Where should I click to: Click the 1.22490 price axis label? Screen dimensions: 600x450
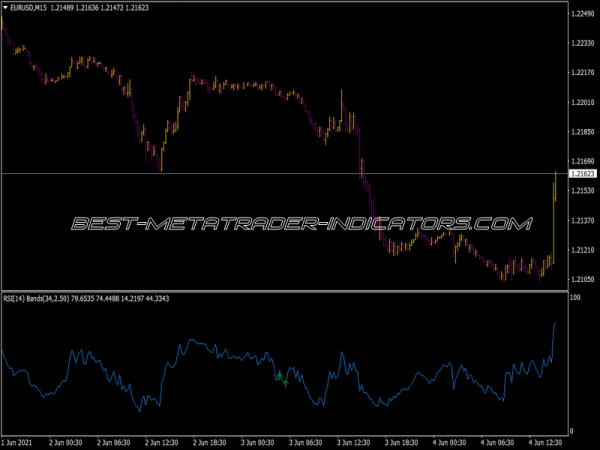(583, 14)
